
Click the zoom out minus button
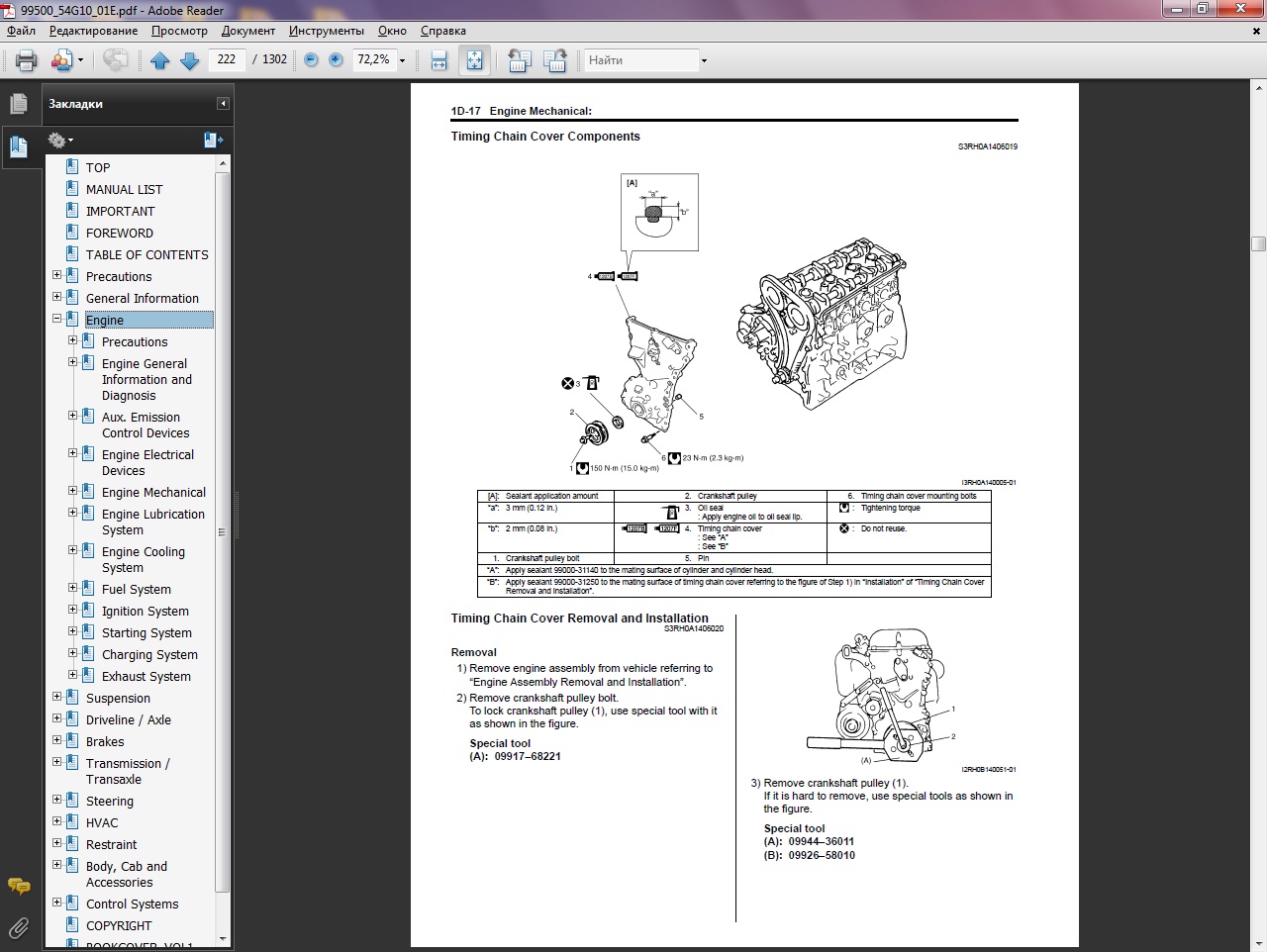click(311, 59)
